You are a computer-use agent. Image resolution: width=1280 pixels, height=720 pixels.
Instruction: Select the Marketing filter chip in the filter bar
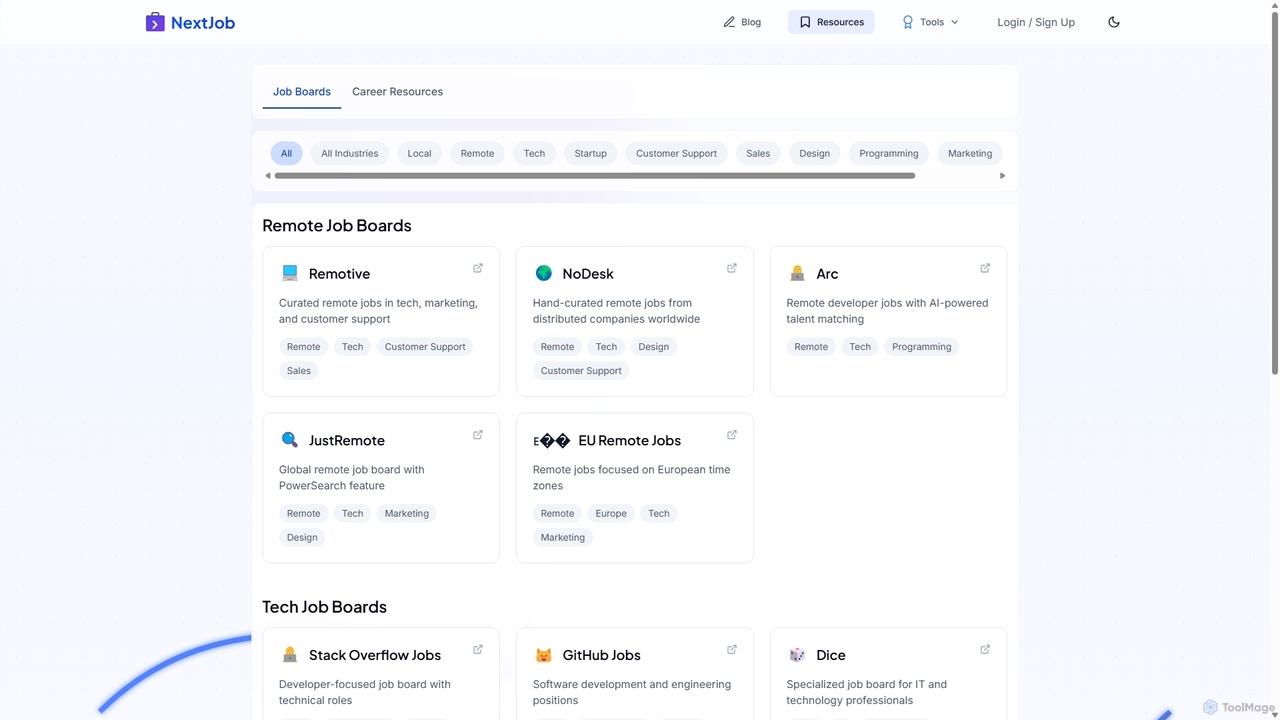970,153
